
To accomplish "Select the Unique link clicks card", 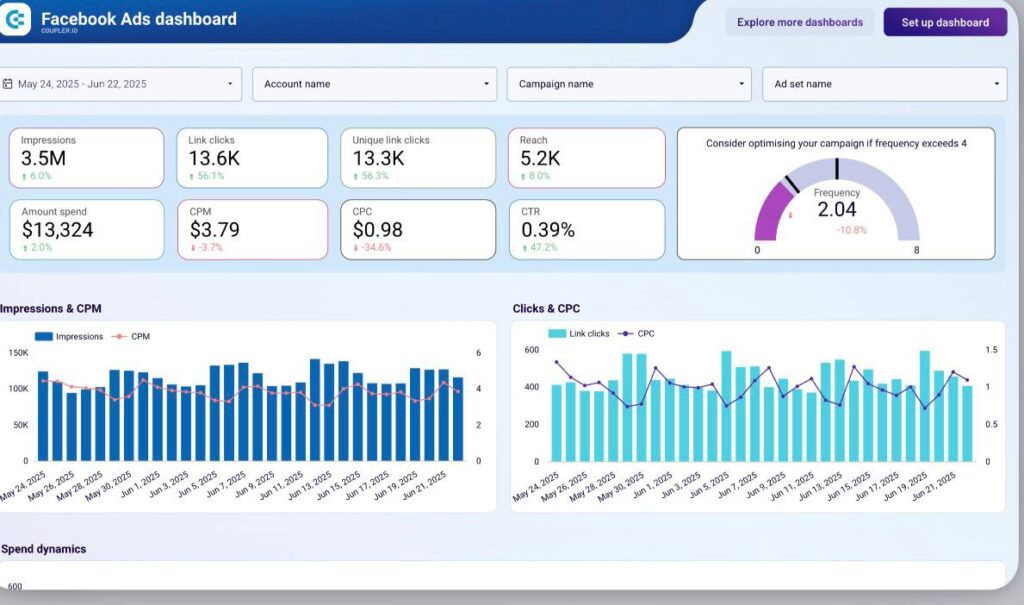I will coord(417,157).
